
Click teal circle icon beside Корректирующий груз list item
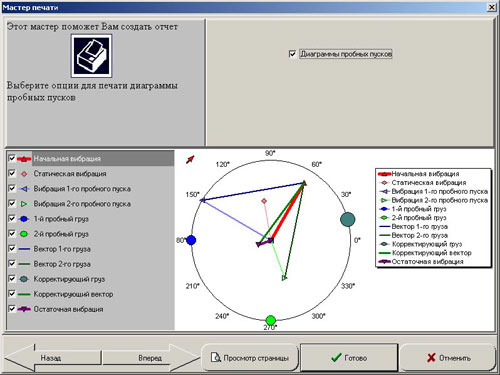[x=24, y=279]
